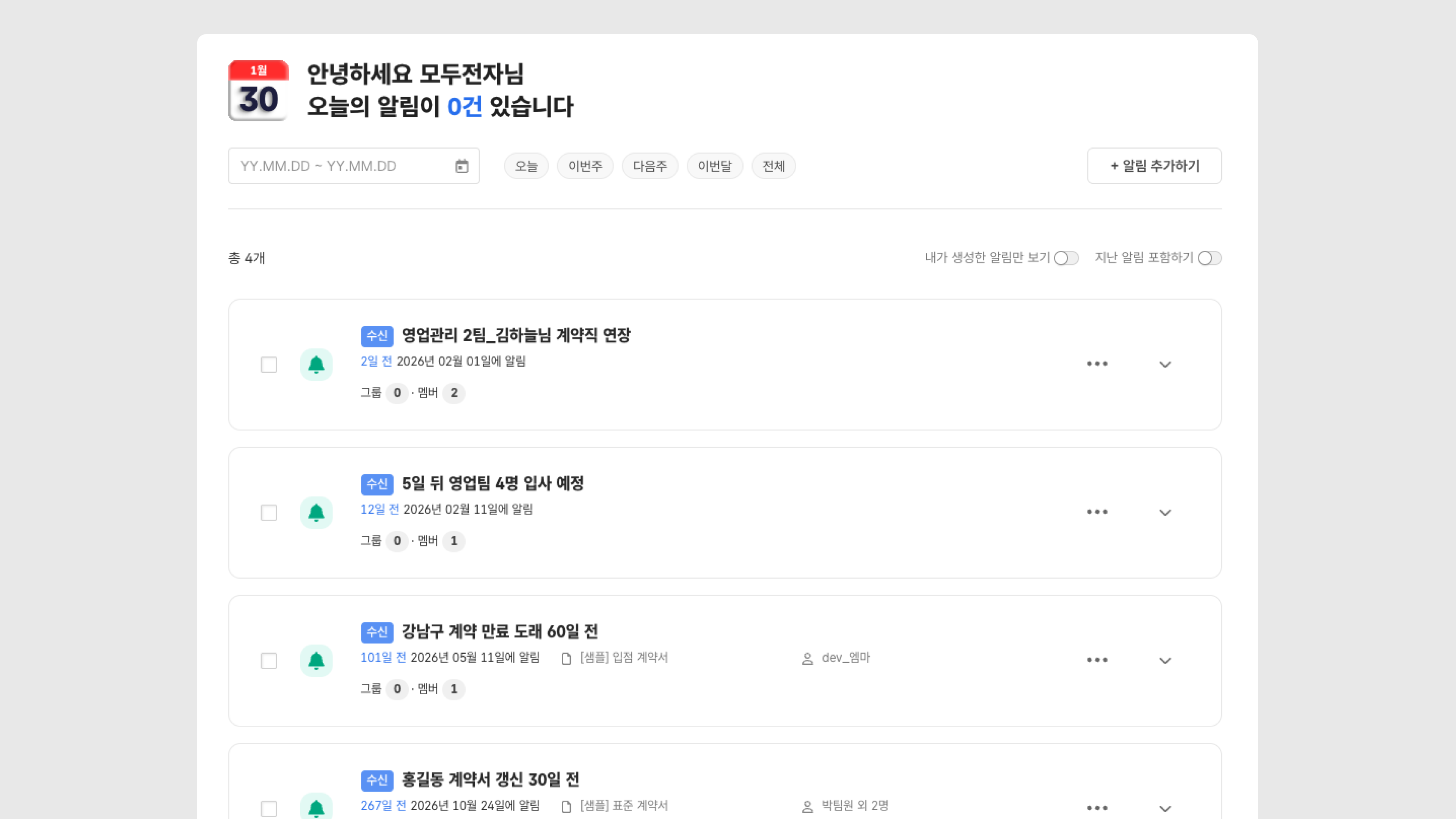Viewport: 1456px width, 819px height.
Task: Expand the 5일 뒤 영업팀 4명 입사 alert
Action: point(1165,513)
